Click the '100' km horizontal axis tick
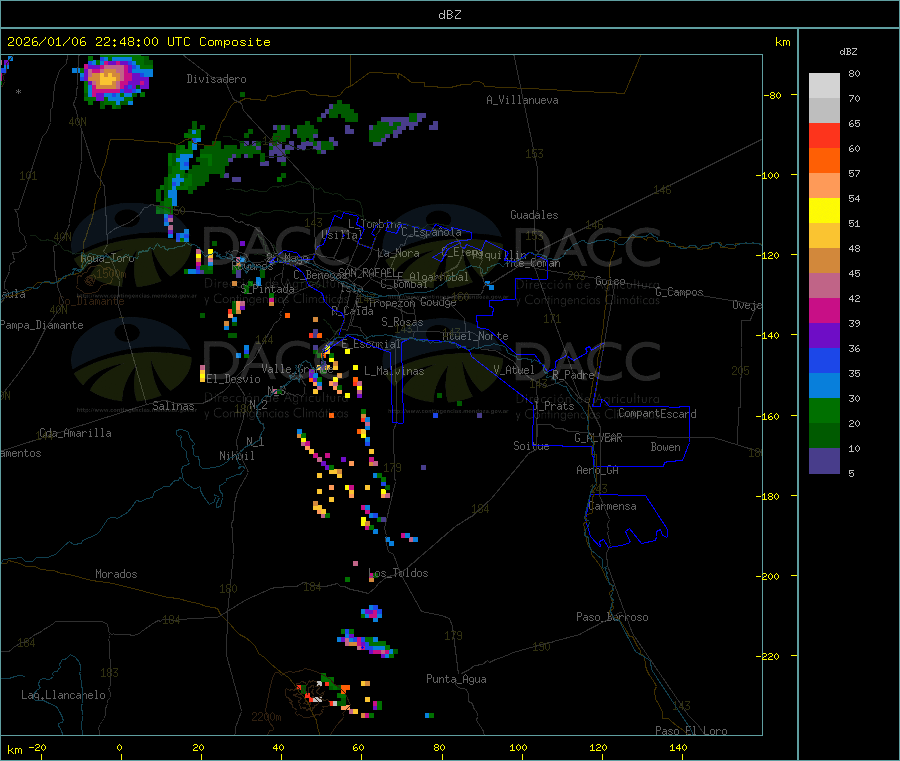The image size is (900, 761). [x=518, y=747]
